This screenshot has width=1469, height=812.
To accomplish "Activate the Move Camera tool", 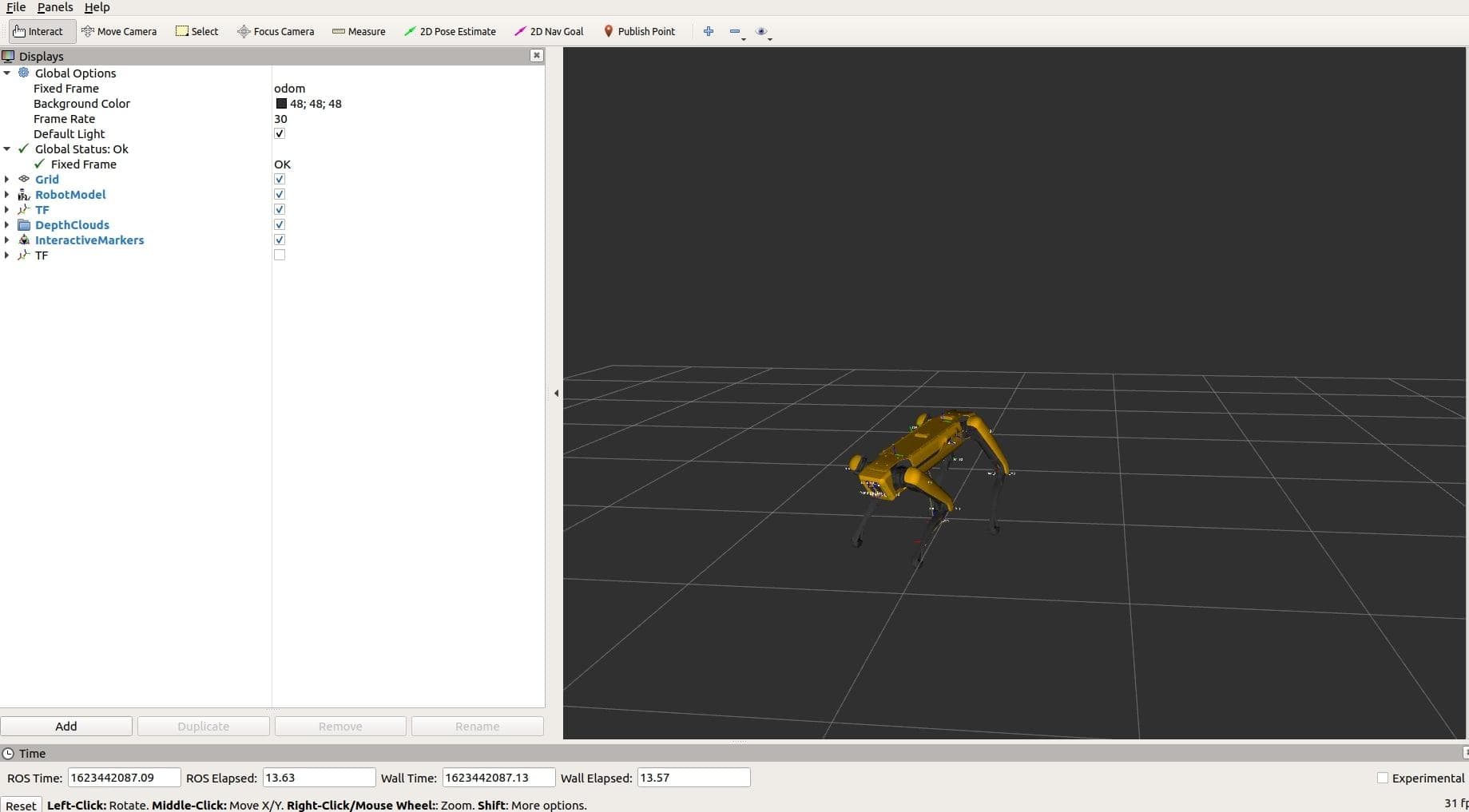I will (119, 31).
